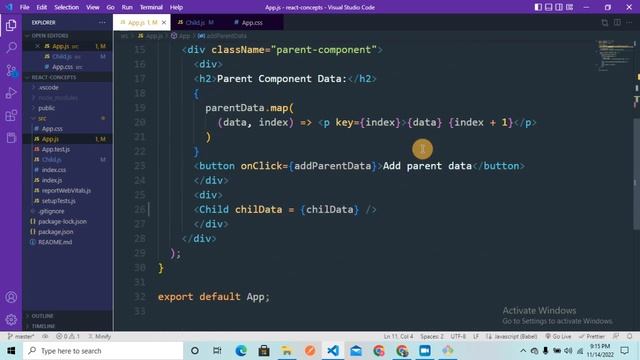Viewport: 640px width, 360px height.
Task: Open the Run menu
Action: 127,7
